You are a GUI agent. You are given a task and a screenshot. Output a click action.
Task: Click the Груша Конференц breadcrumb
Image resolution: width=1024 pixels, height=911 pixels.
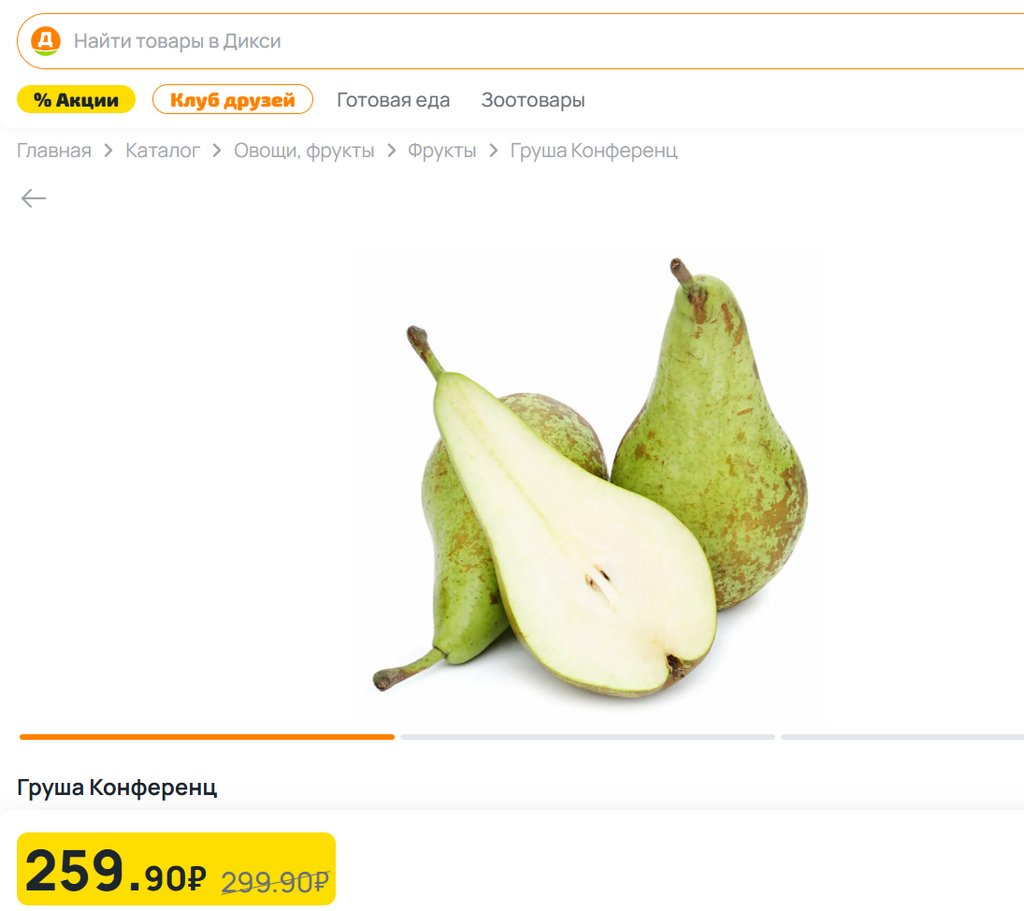(x=594, y=151)
